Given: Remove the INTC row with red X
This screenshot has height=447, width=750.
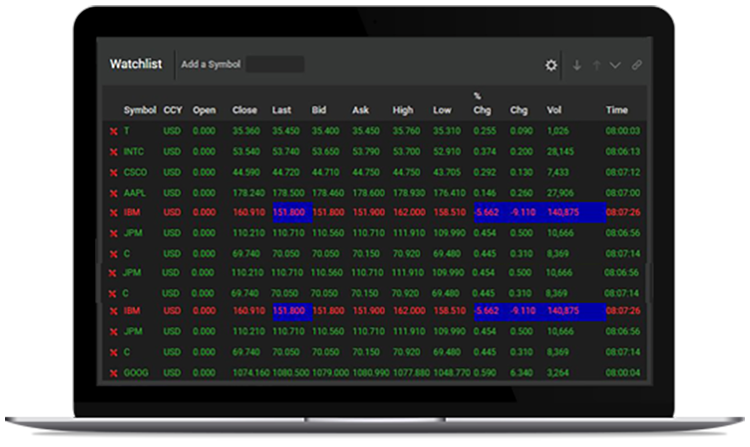Looking at the screenshot, I should (113, 152).
